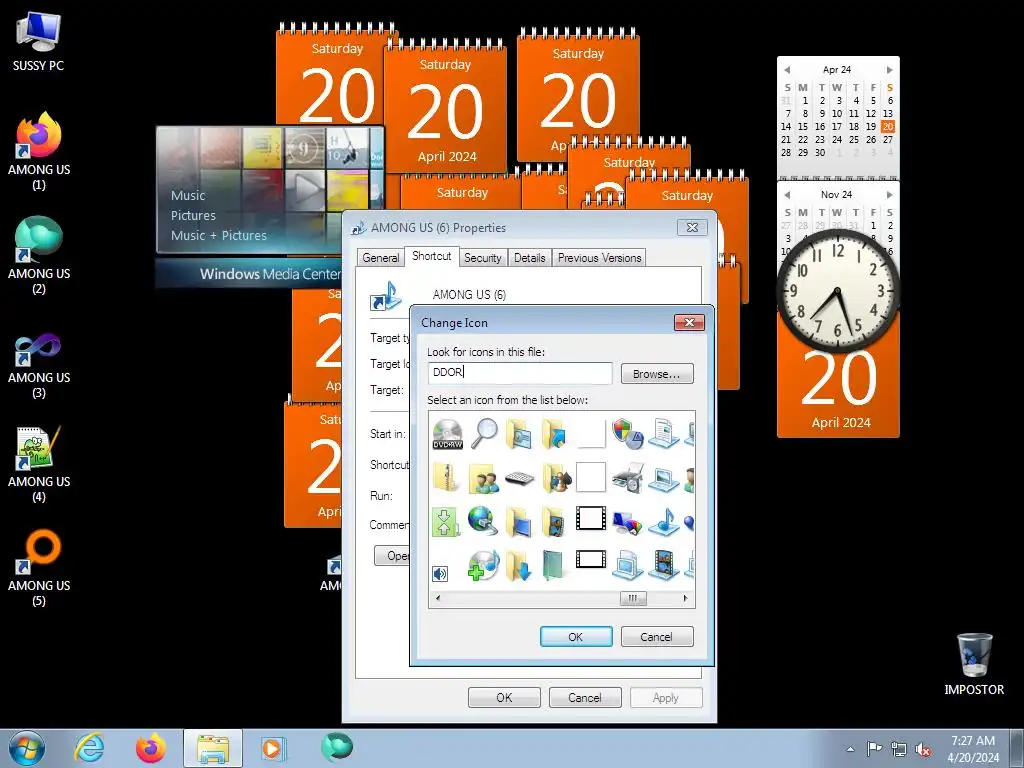The height and width of the screenshot is (768, 1024).
Task: Switch to the Shortcut tab
Action: click(x=431, y=256)
